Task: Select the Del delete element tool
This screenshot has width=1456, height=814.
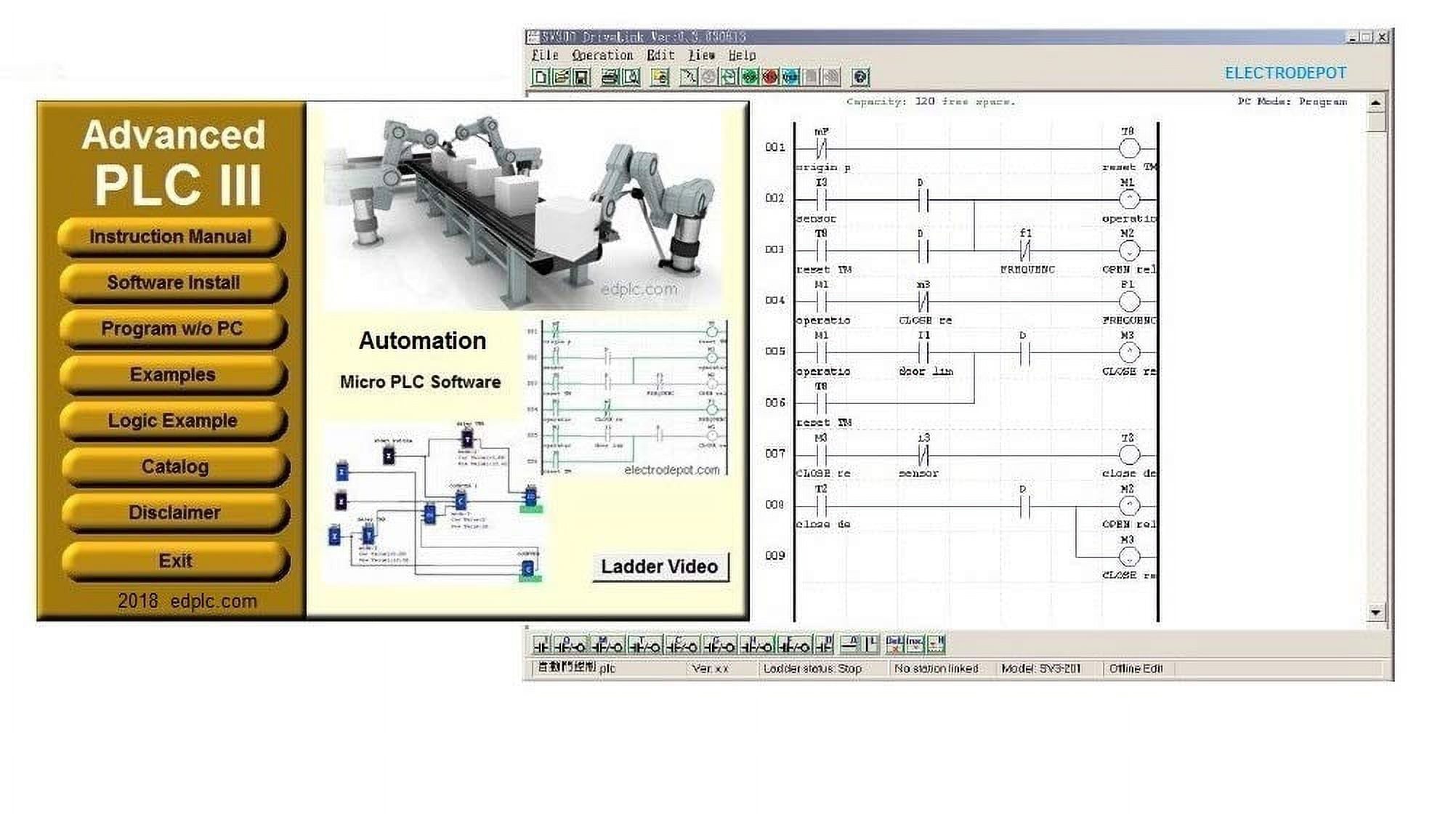Action: 895,644
